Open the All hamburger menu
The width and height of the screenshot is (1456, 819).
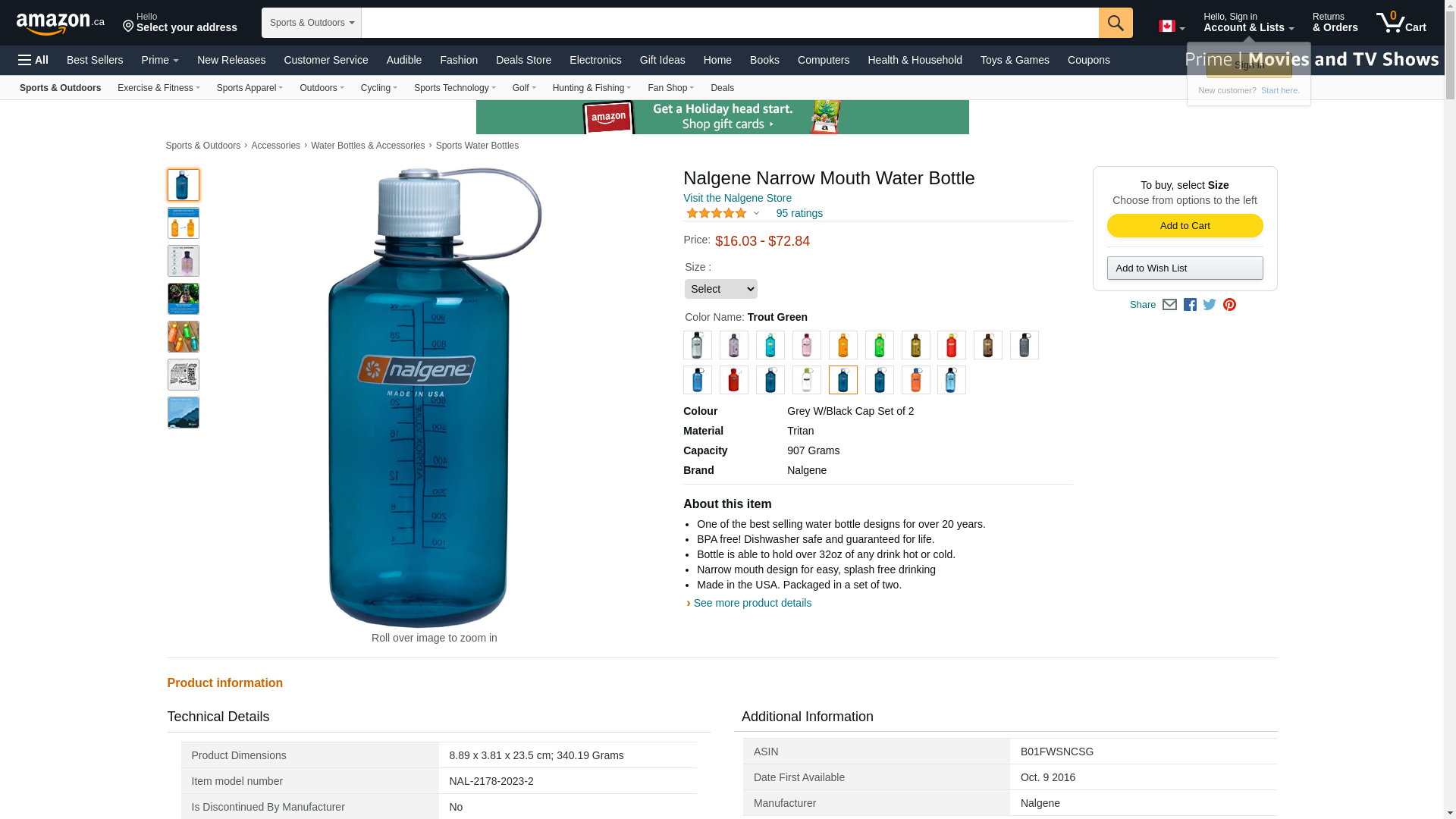click(33, 60)
